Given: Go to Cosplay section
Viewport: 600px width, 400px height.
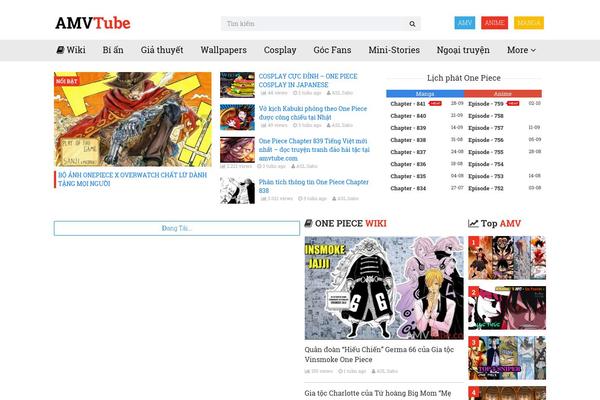Looking at the screenshot, I should (x=280, y=50).
